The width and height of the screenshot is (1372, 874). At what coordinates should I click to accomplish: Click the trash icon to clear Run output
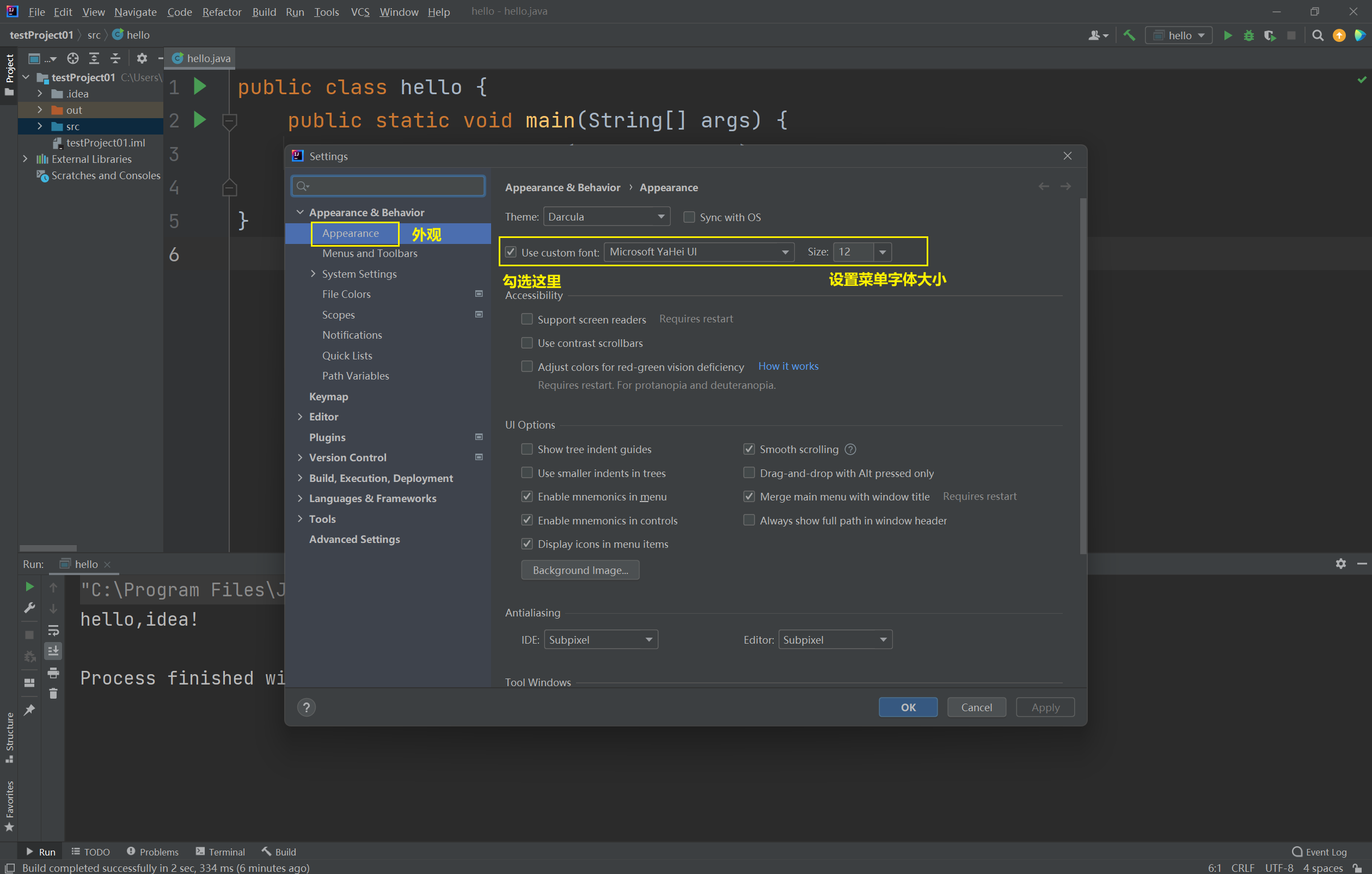pos(53,693)
